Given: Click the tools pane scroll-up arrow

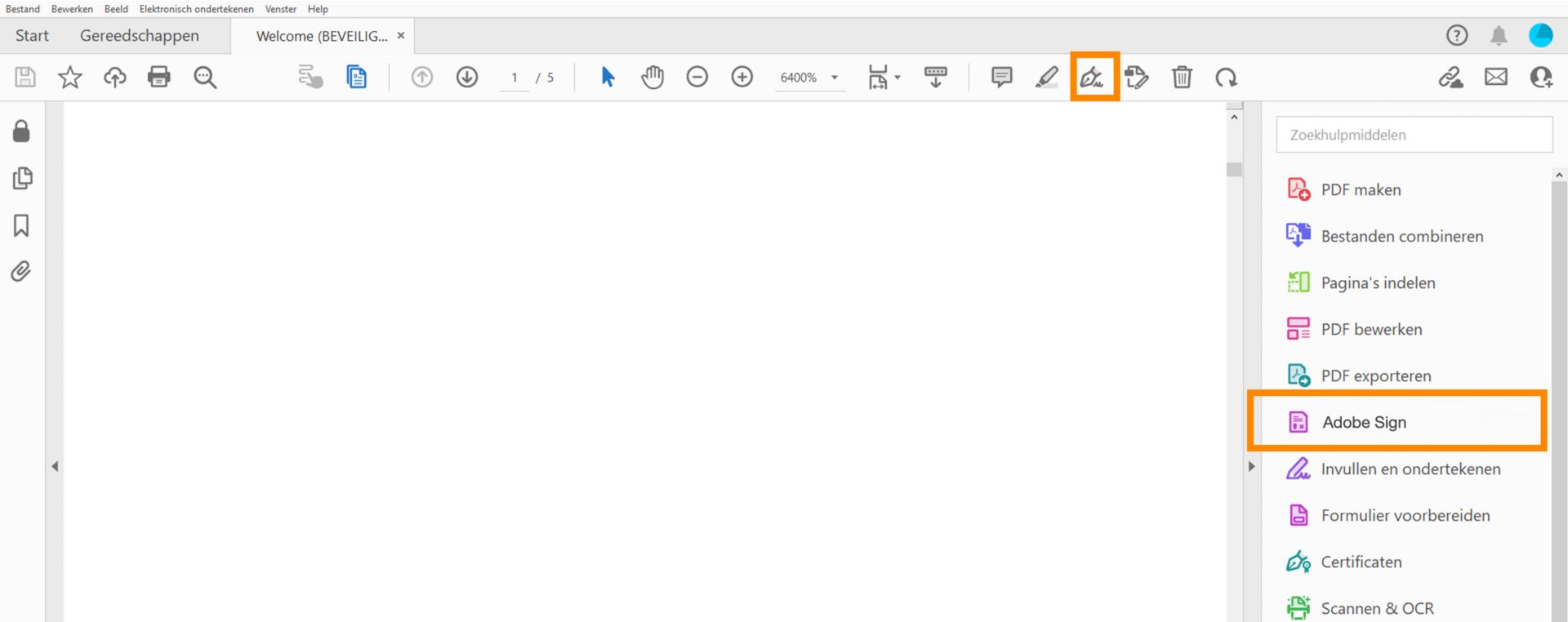Looking at the screenshot, I should [1559, 175].
